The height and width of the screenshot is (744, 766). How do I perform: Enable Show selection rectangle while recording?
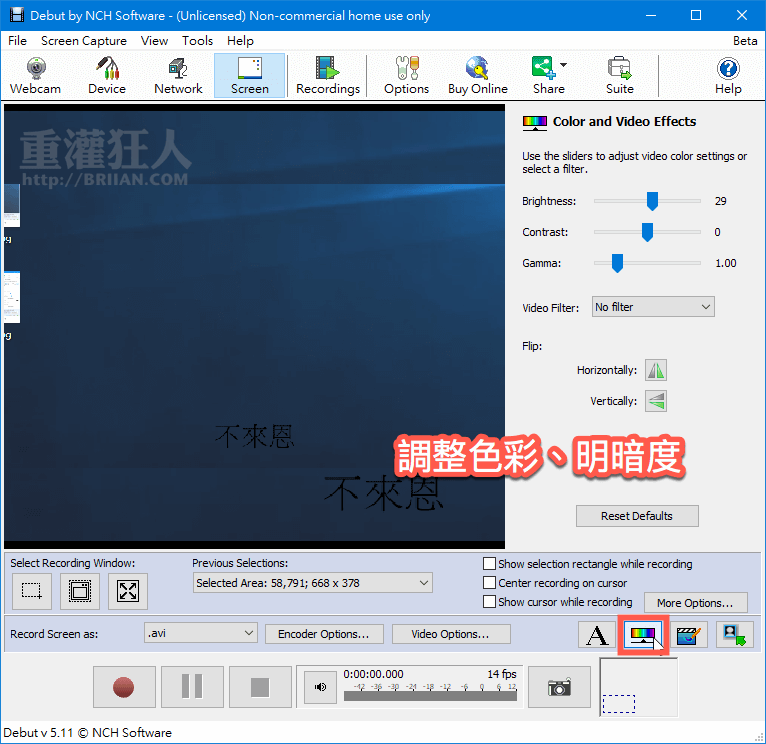tap(490, 564)
